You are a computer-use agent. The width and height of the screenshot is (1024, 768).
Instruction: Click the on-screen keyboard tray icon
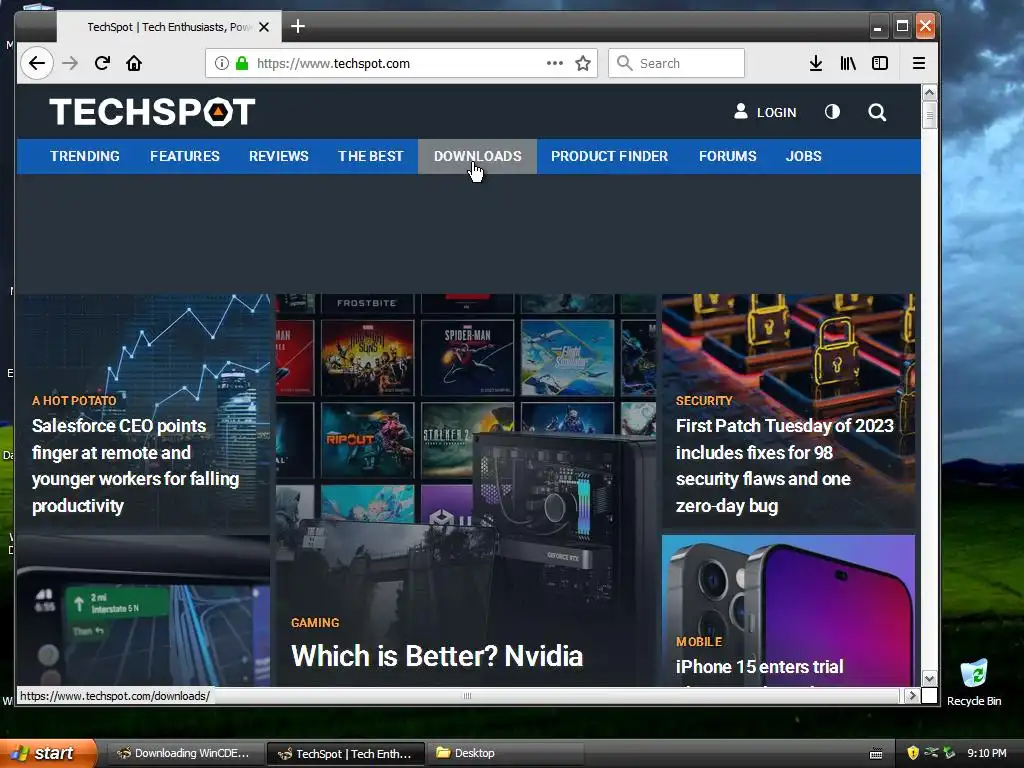pos(876,754)
